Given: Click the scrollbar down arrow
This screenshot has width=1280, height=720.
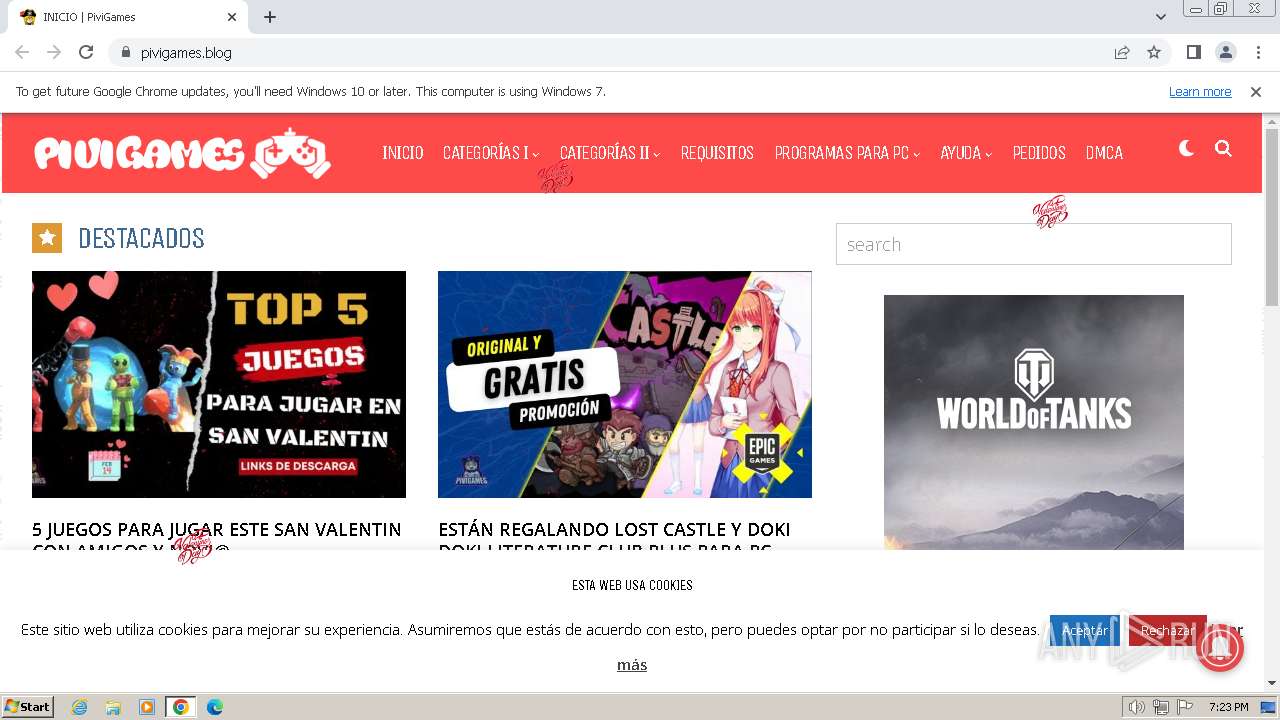Looking at the screenshot, I should pos(1272,683).
